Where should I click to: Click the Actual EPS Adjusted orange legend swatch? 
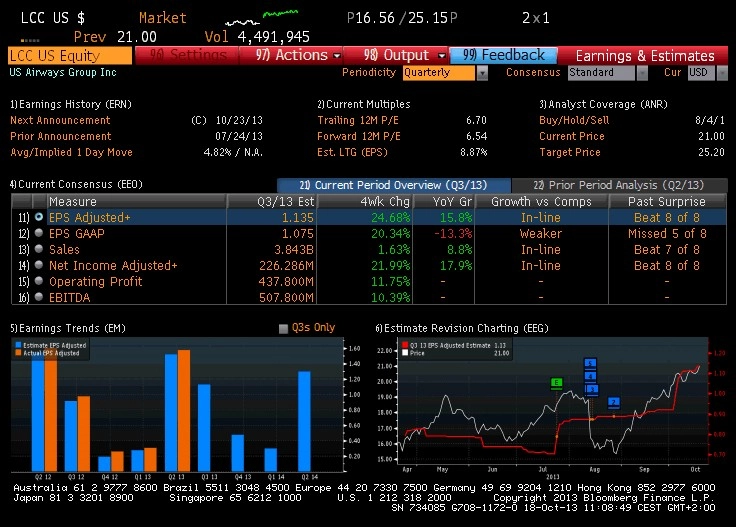(x=18, y=353)
